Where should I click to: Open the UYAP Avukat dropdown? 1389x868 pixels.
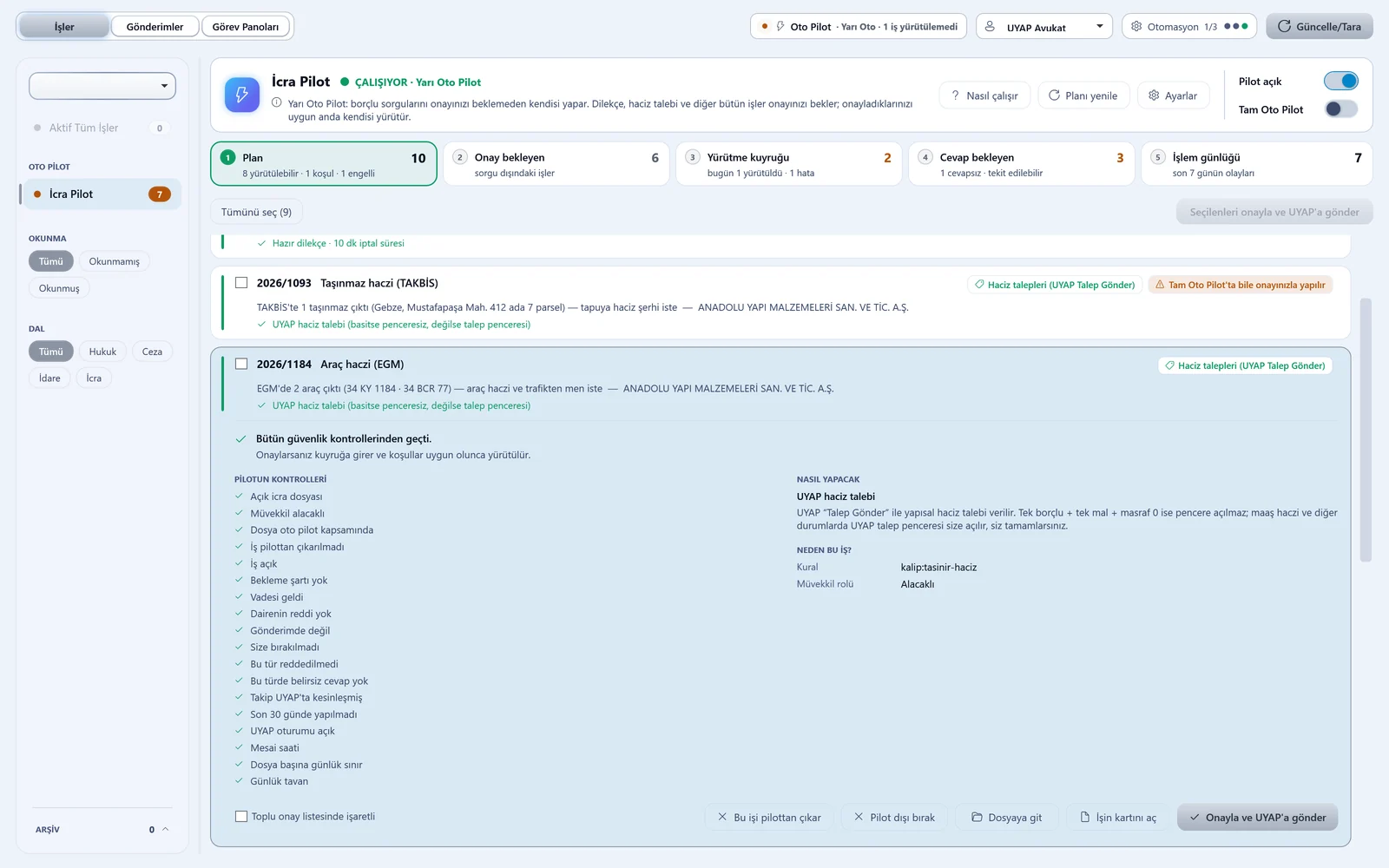point(1044,27)
